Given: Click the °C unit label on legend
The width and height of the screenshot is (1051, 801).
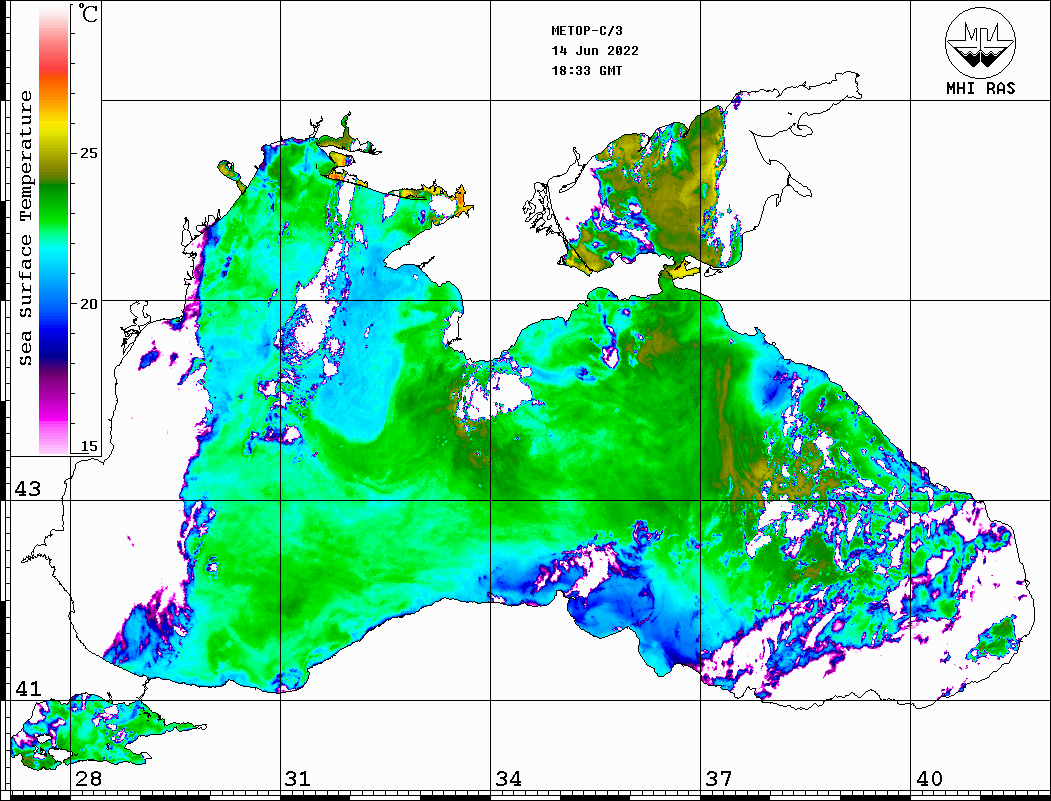Looking at the screenshot, I should click(x=88, y=13).
